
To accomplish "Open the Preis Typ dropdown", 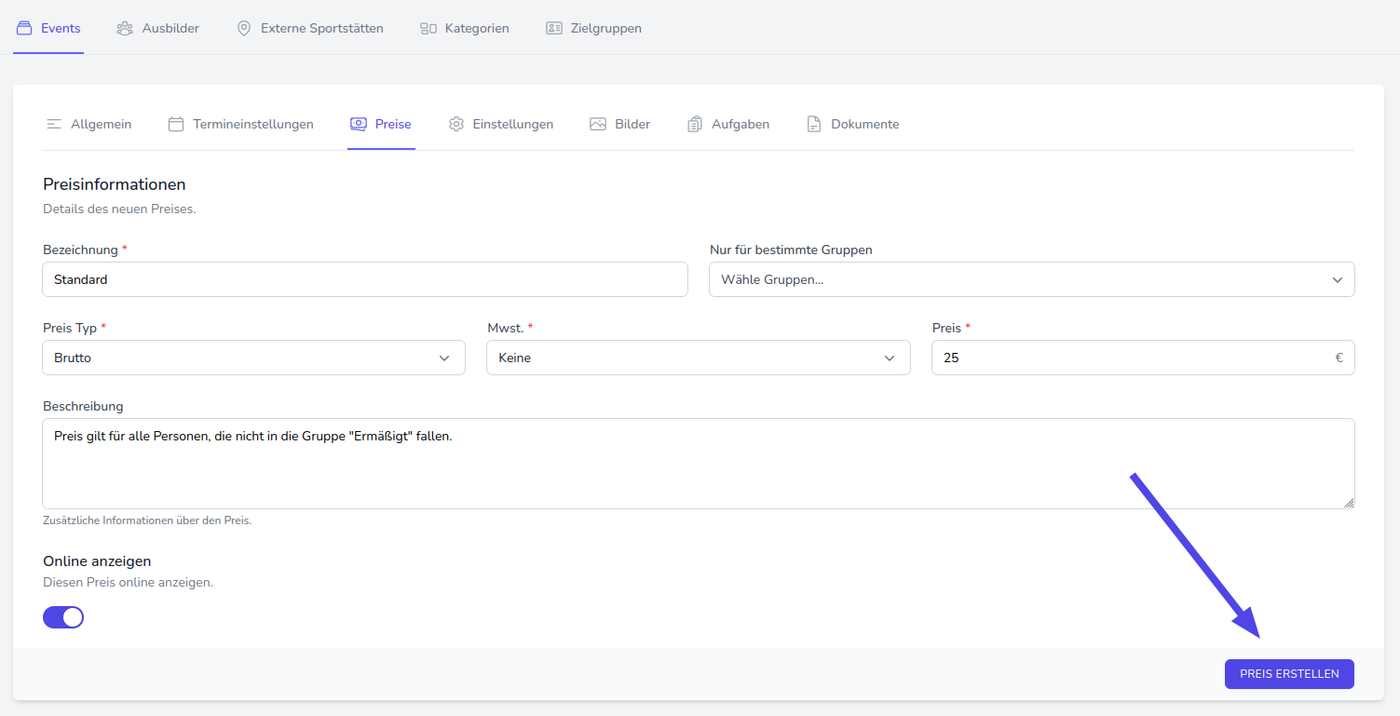I will [x=254, y=358].
